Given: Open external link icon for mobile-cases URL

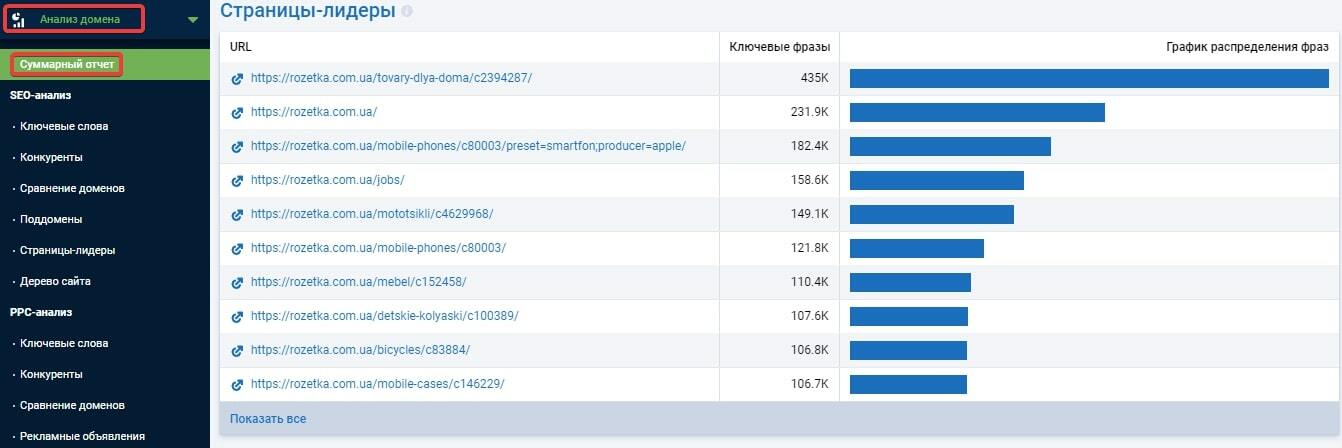Looking at the screenshot, I should 237,384.
